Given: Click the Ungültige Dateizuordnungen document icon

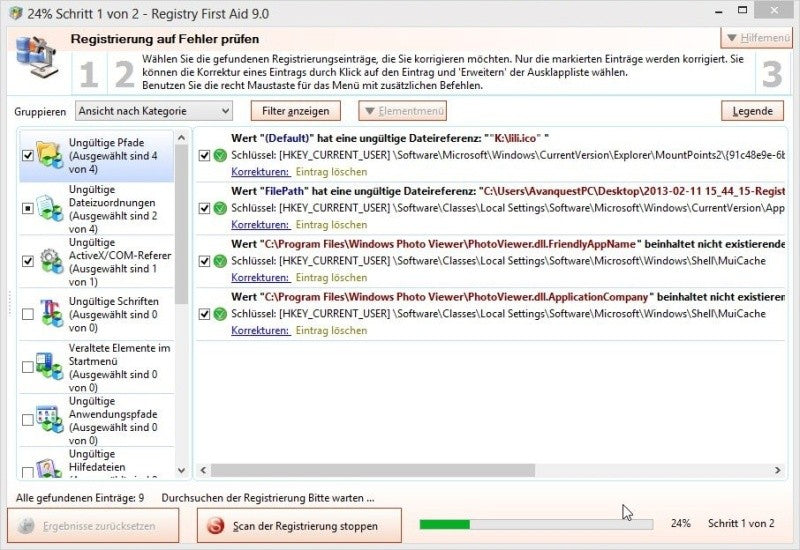Looking at the screenshot, I should 50,208.
